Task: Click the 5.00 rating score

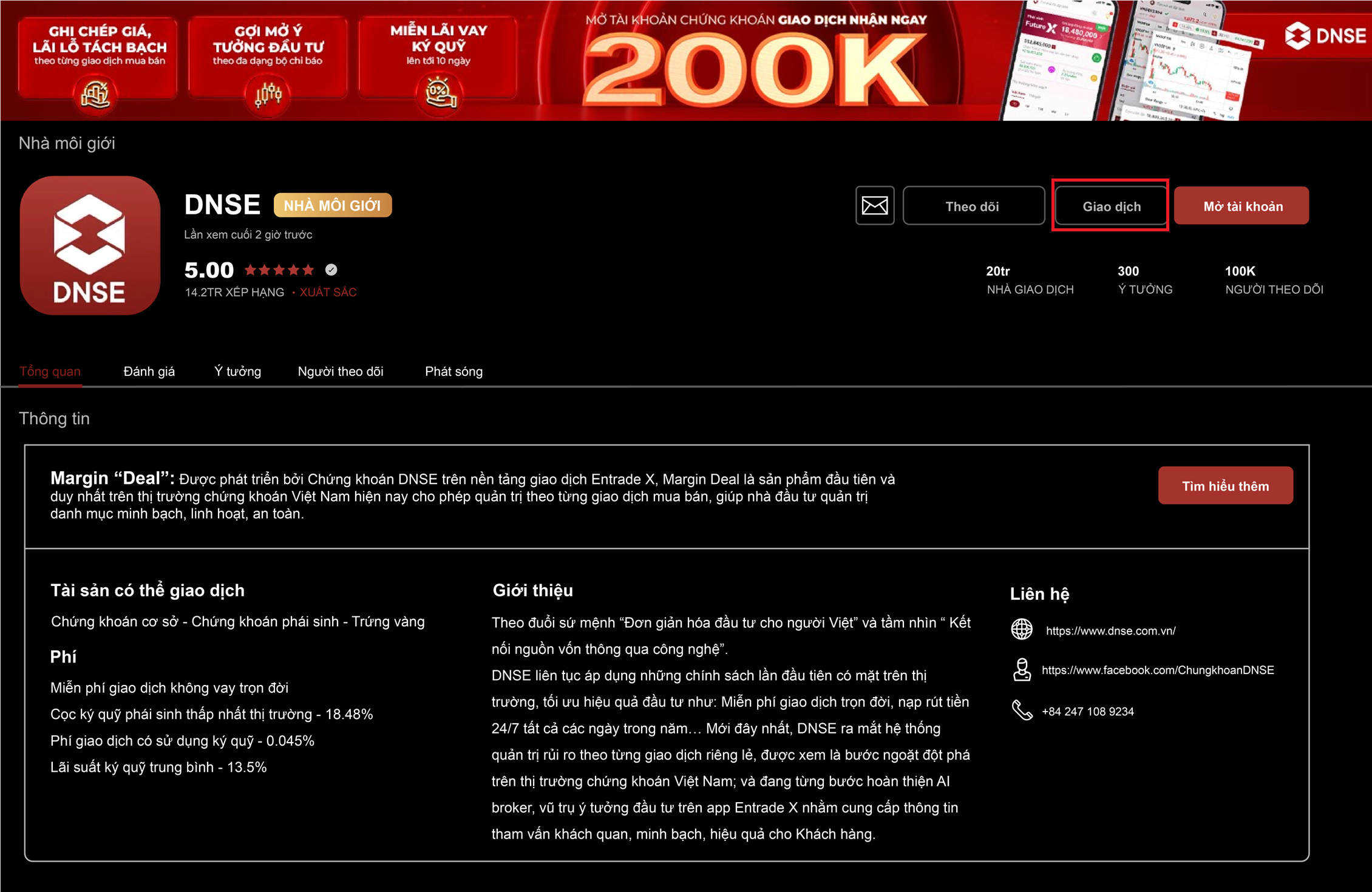Action: coord(209,270)
